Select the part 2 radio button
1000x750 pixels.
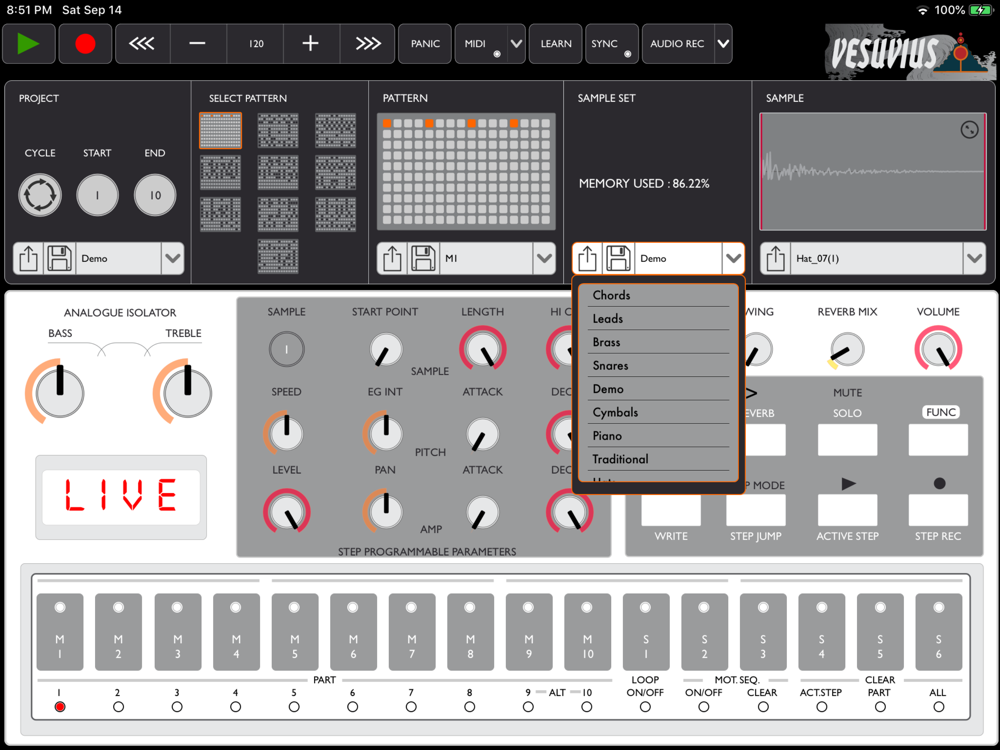coord(118,707)
